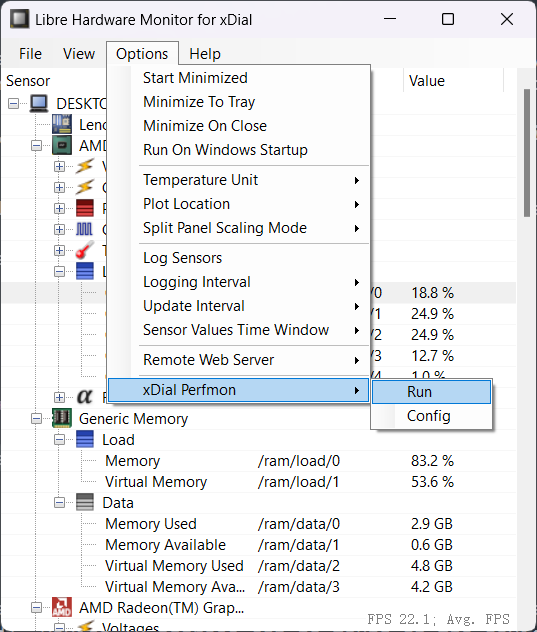Click the vertical scrollbar thumb
Screen dimensions: 537x632
click(x=527, y=153)
